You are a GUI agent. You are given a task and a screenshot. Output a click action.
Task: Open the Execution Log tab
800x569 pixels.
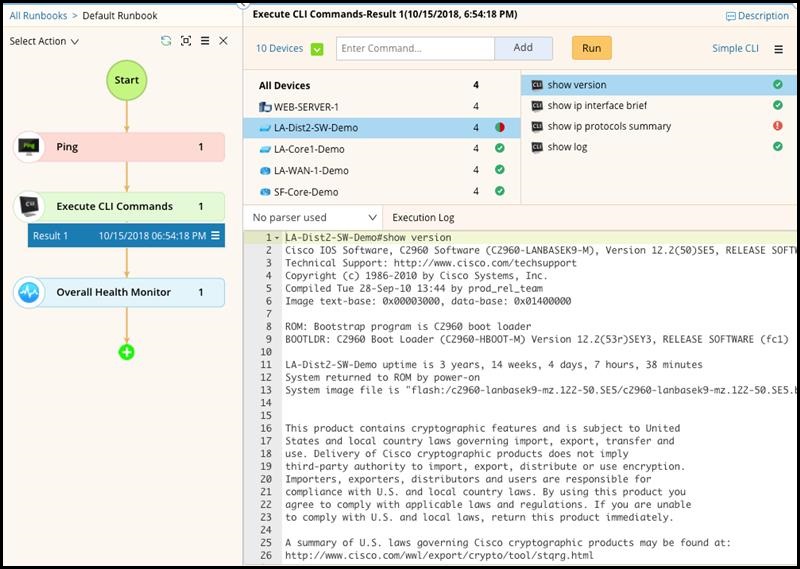[x=423, y=218]
